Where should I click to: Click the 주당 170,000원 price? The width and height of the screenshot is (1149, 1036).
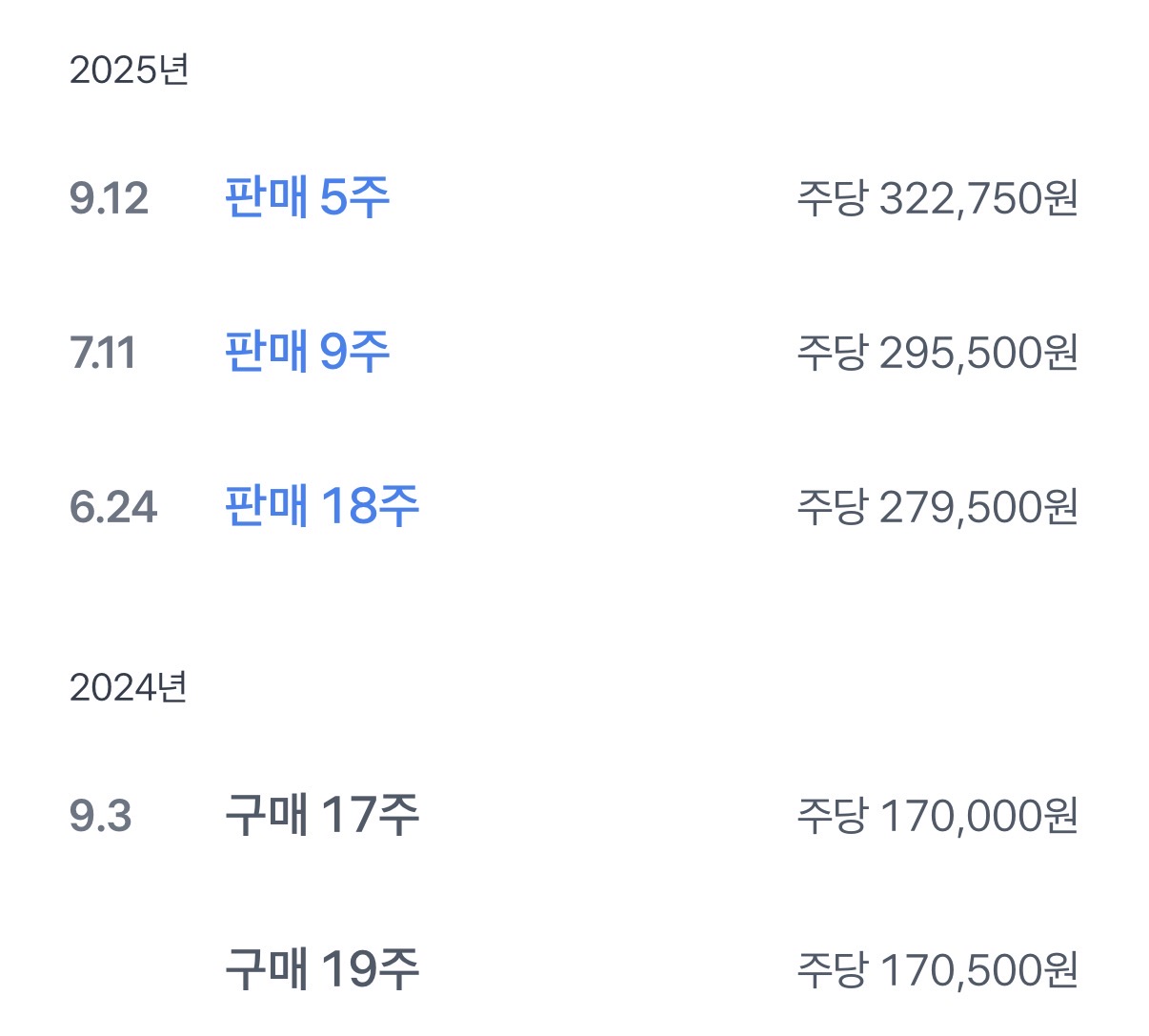coord(937,816)
